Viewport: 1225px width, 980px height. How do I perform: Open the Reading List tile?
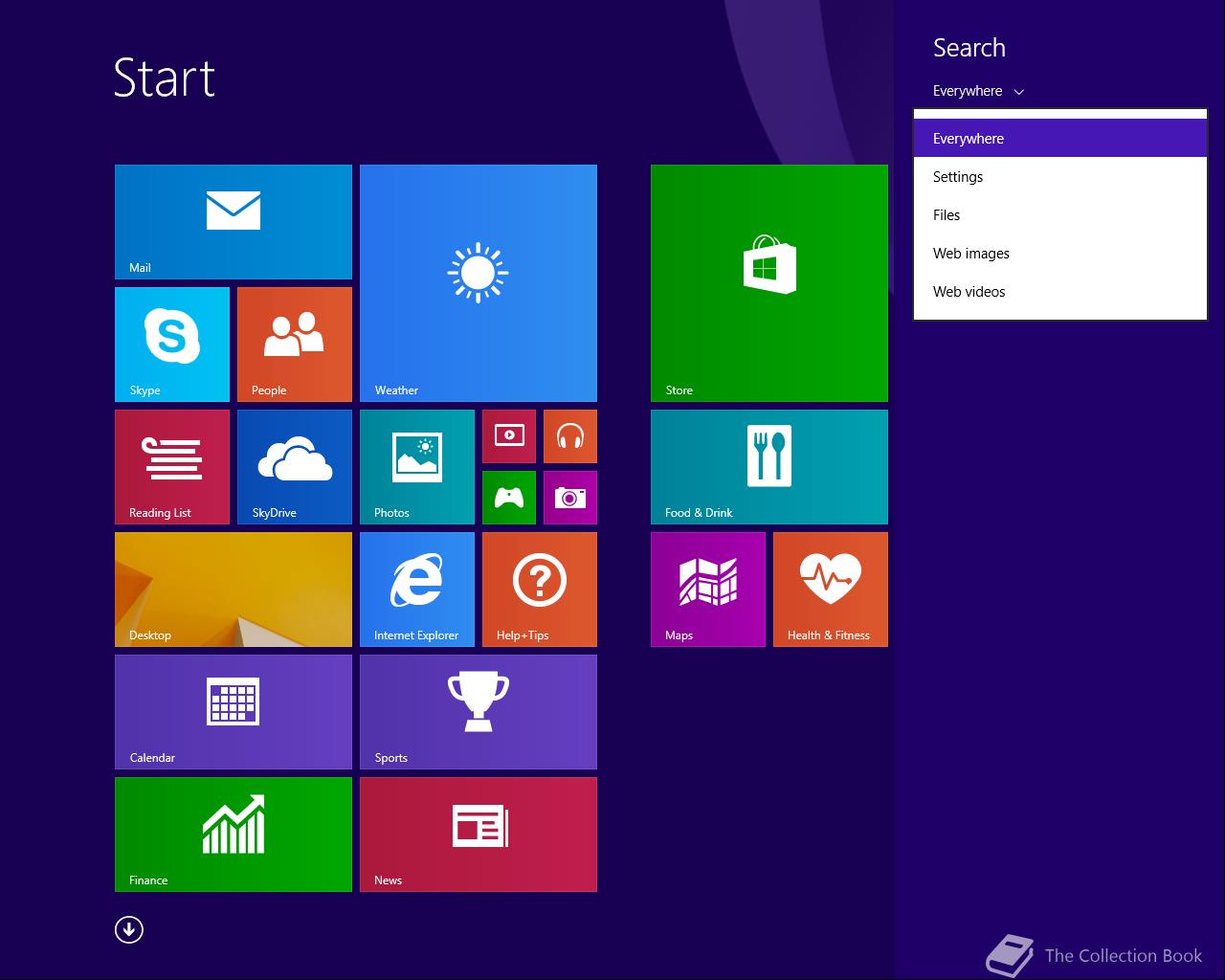pyautogui.click(x=172, y=467)
